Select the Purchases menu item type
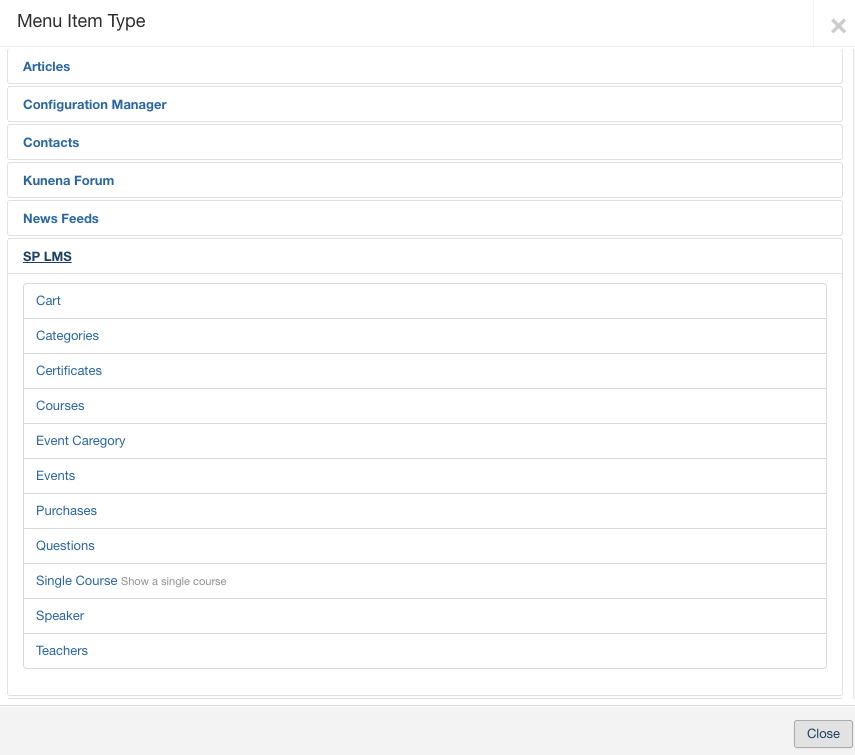 click(x=66, y=511)
